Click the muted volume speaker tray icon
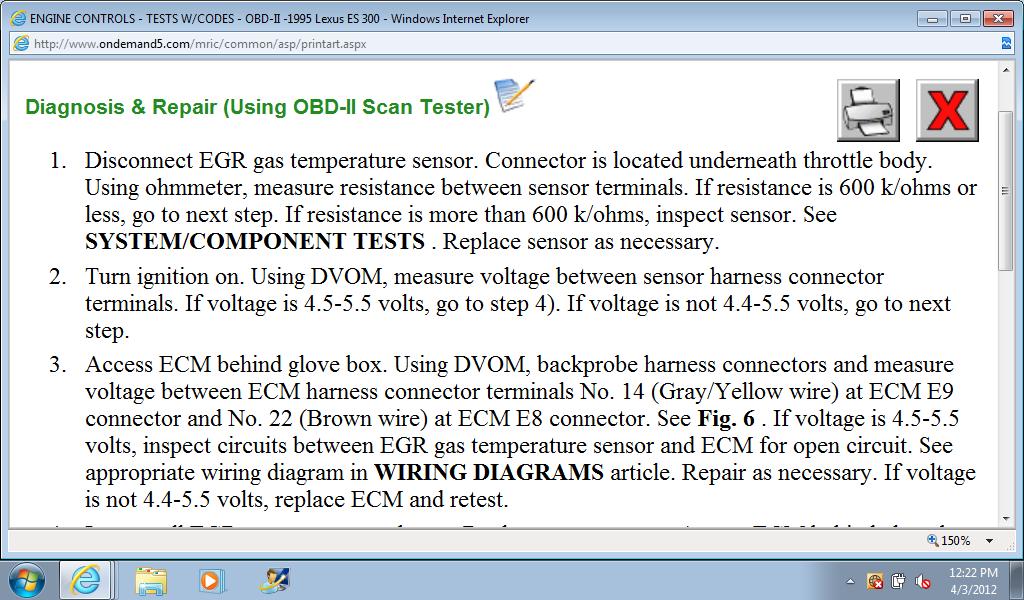This screenshot has width=1024, height=600. pos(922,580)
